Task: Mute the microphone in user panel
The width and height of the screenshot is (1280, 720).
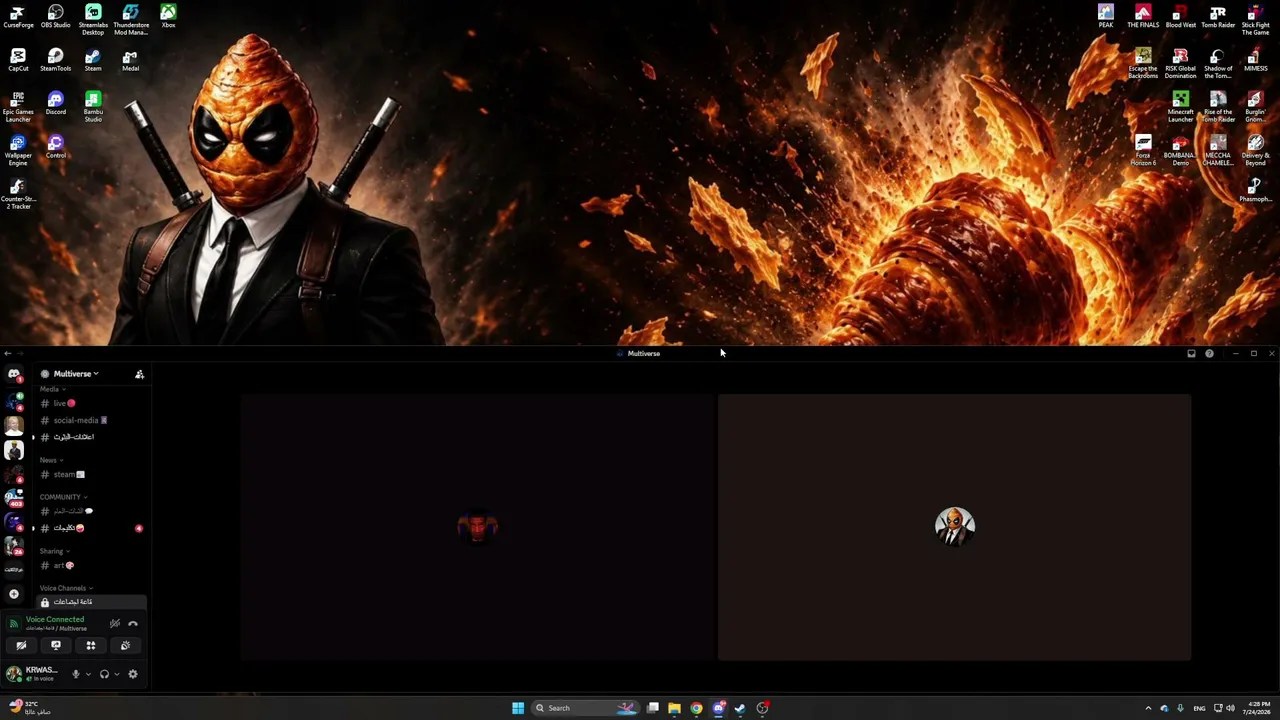Action: 75,674
